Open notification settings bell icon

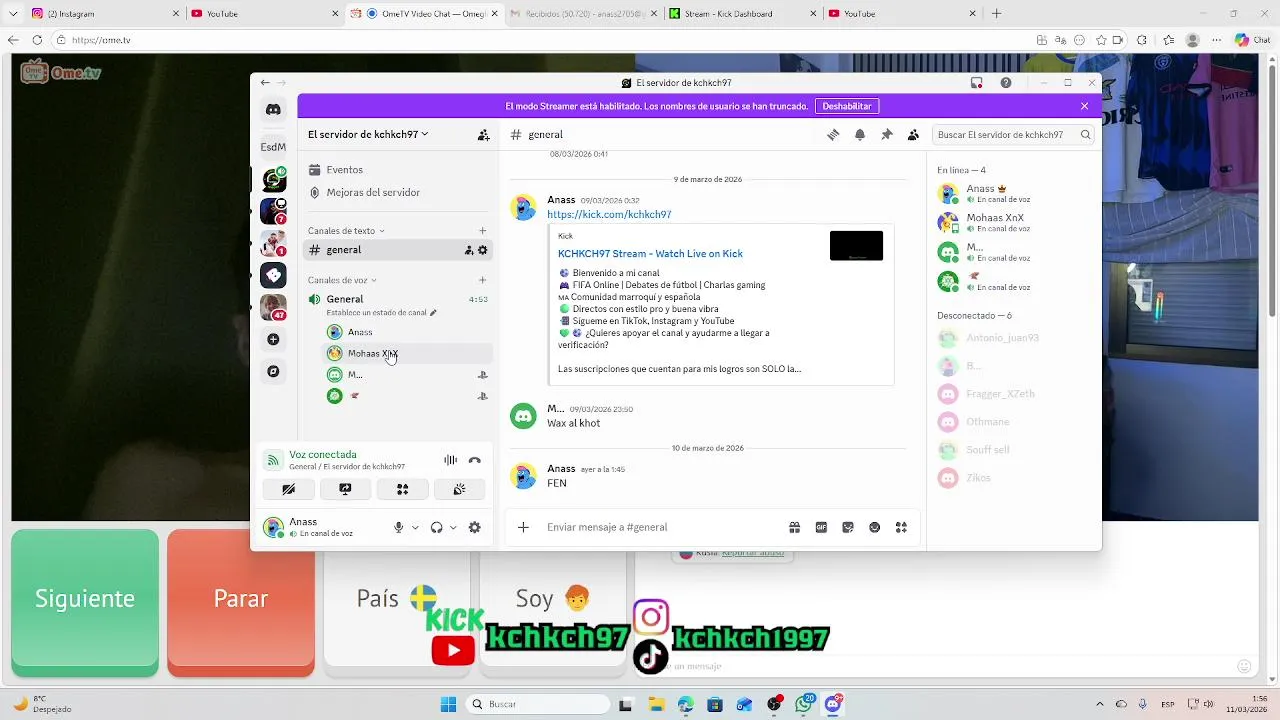click(860, 135)
